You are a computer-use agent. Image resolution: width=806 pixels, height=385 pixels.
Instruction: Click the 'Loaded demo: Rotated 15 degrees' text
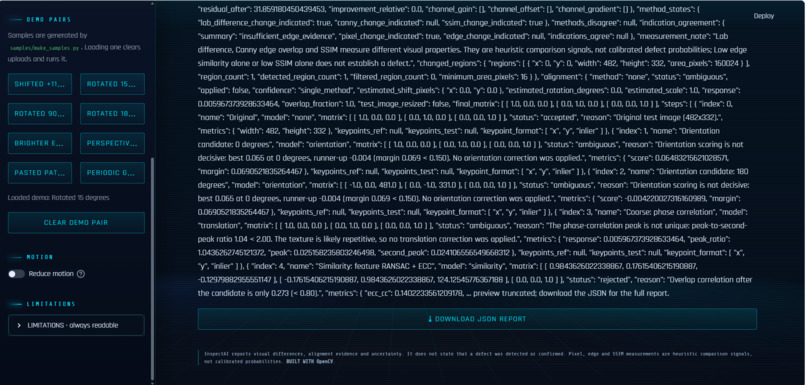coord(59,197)
